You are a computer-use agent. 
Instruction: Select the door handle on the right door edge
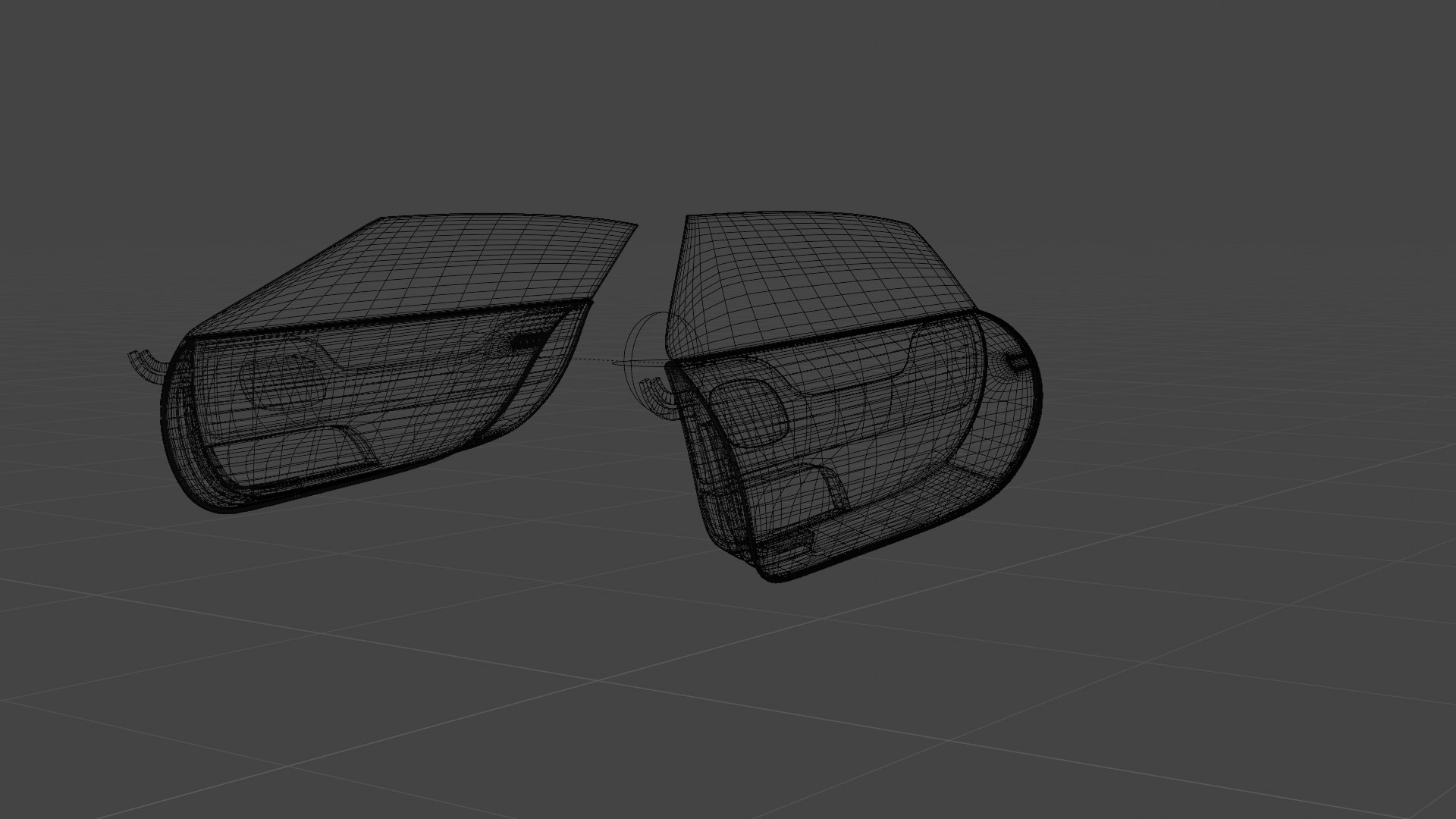pyautogui.click(x=1018, y=364)
